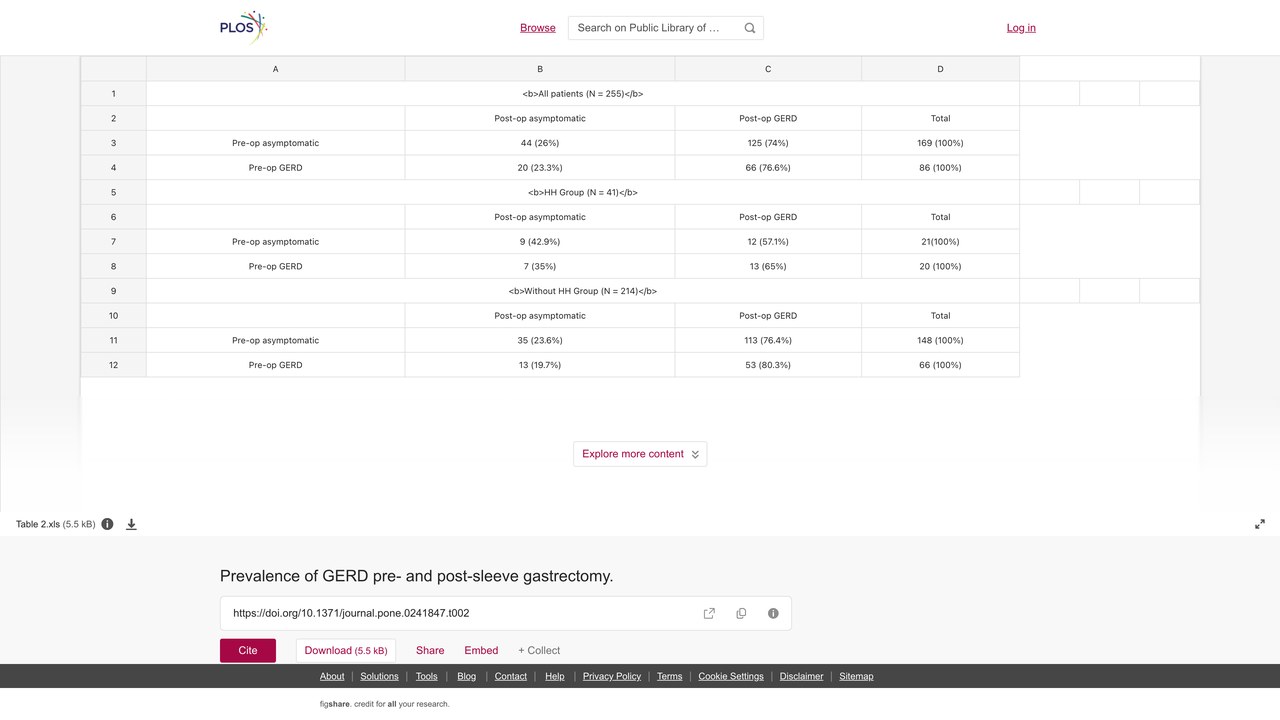
Task: Open the Tools footer link
Action: pyautogui.click(x=427, y=676)
